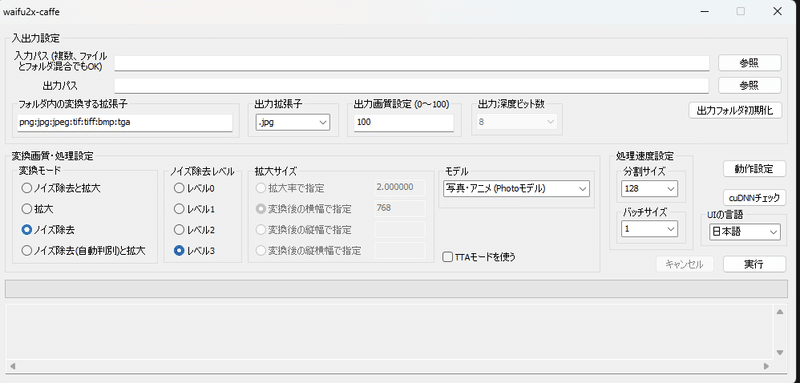Choose noise reduction レベル2
Viewport: 800px width, 383px height.
point(194,229)
